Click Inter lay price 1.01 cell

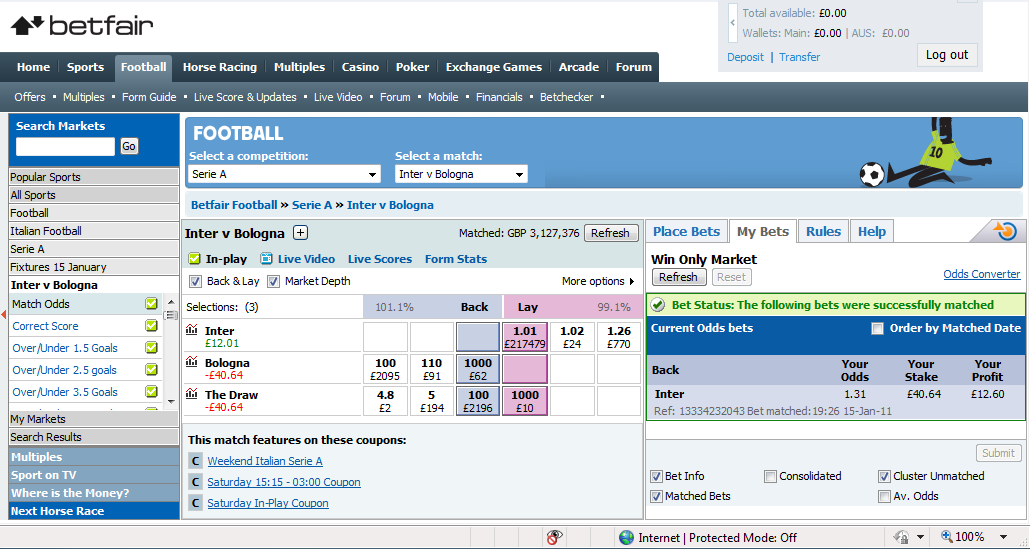click(525, 337)
